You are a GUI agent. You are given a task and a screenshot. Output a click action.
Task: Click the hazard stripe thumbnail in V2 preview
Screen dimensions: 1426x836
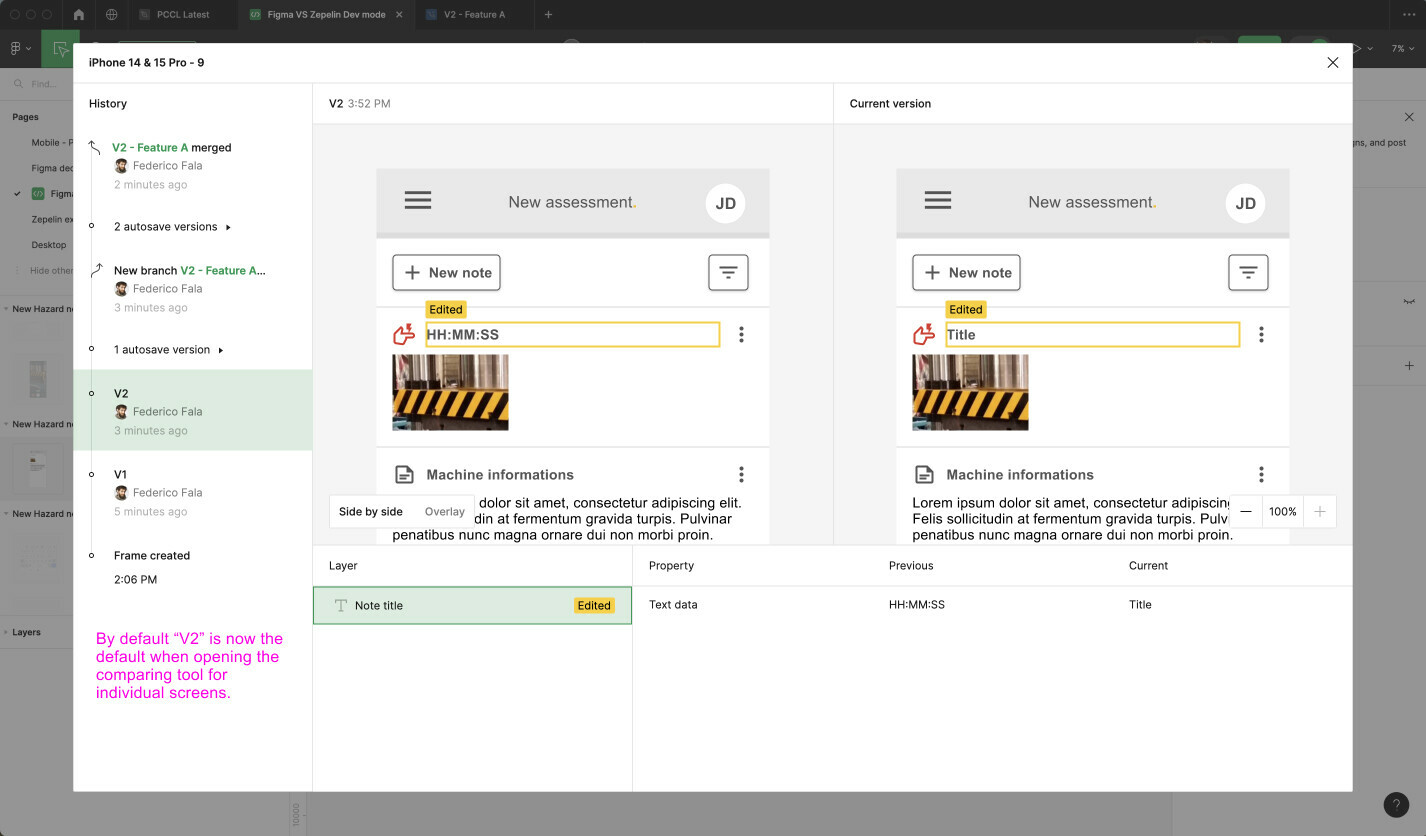[x=450, y=392]
